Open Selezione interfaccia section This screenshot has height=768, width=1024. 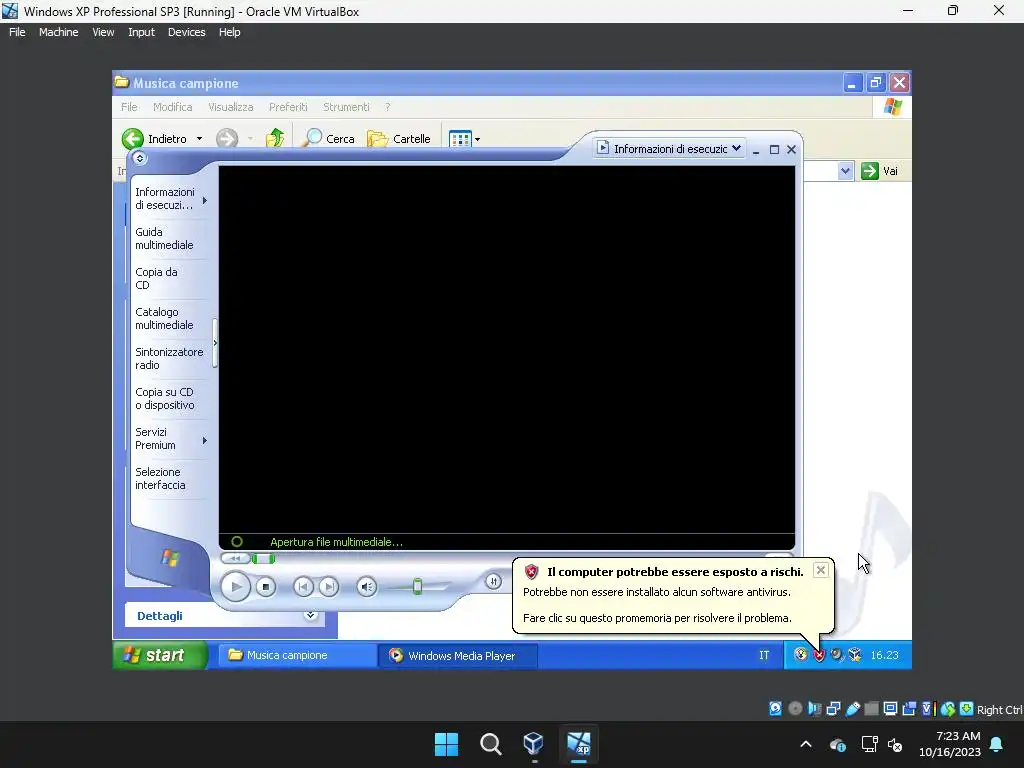point(160,479)
